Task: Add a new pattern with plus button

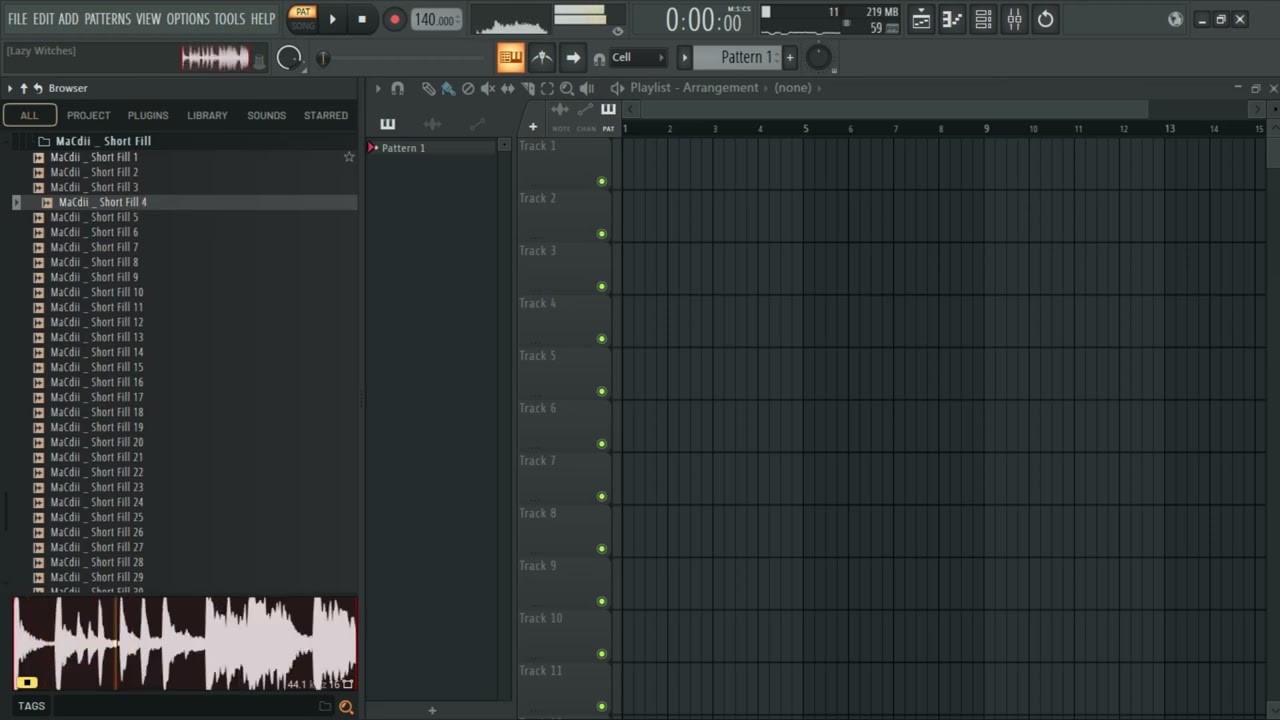Action: click(790, 57)
